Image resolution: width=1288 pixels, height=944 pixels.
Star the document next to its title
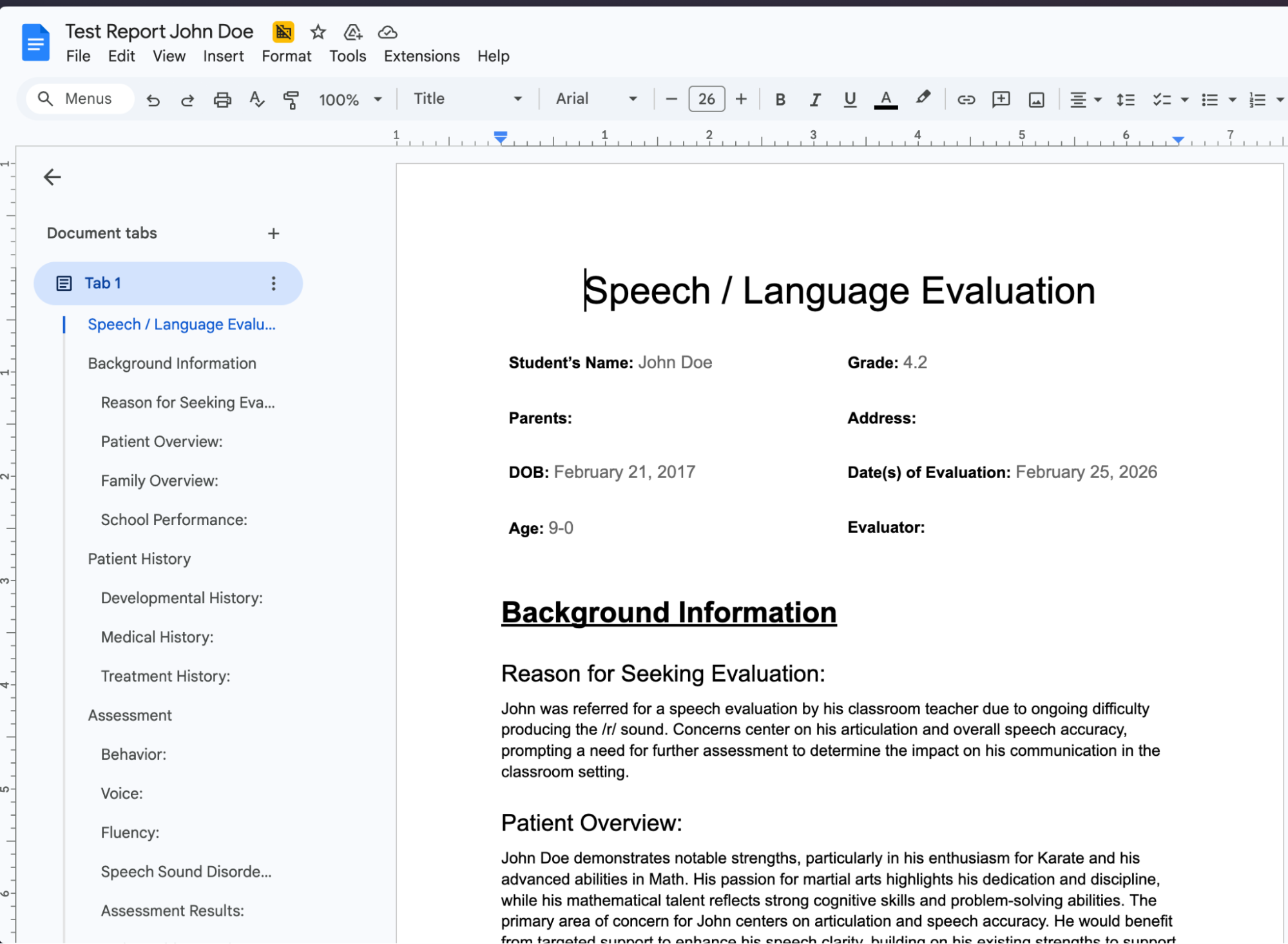317,32
